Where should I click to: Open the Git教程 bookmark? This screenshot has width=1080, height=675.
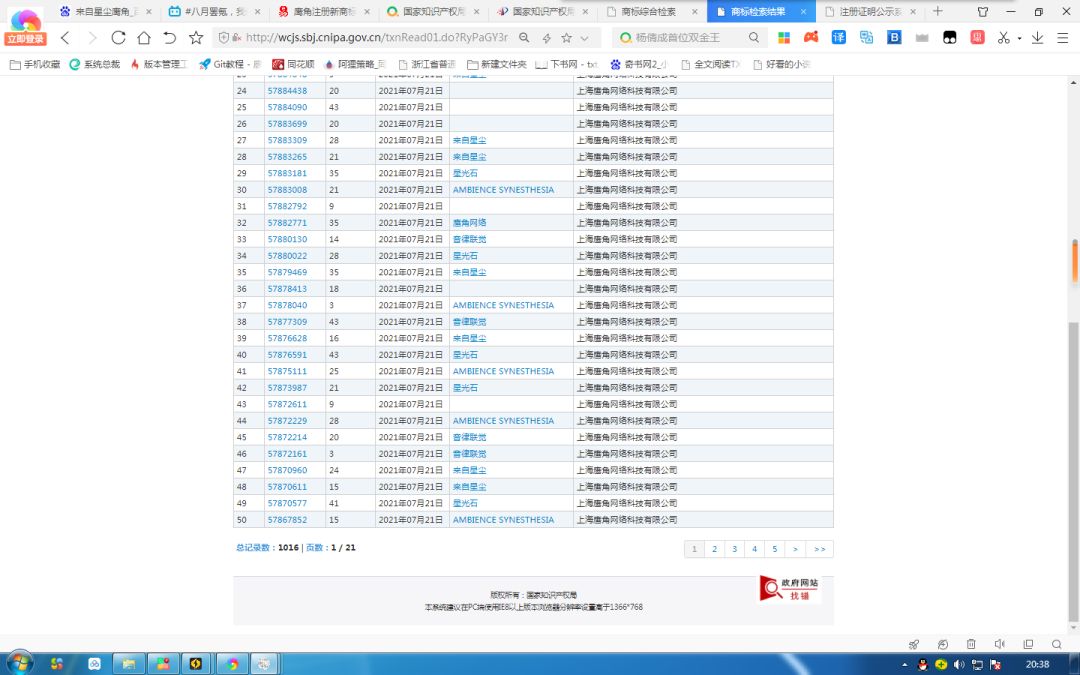(230, 64)
